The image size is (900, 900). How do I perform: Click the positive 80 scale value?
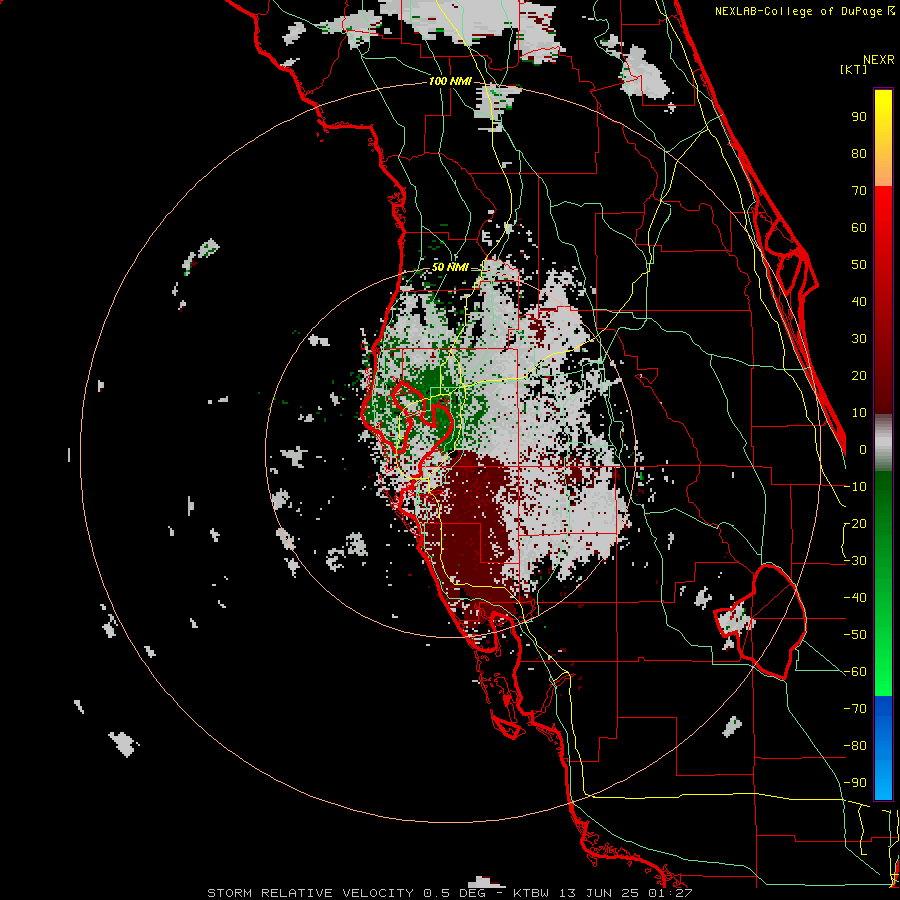point(859,154)
